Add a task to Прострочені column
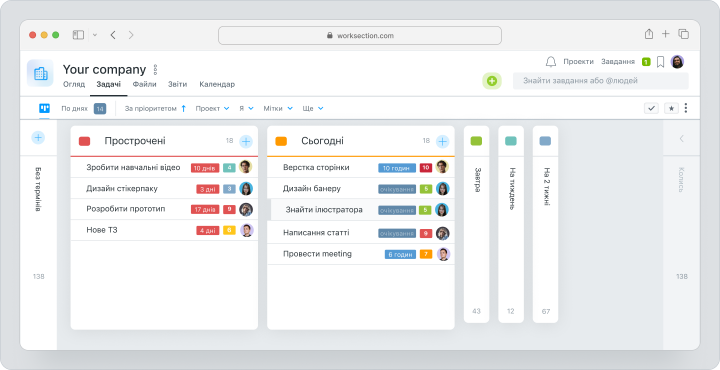720x370 pixels. tap(246, 141)
